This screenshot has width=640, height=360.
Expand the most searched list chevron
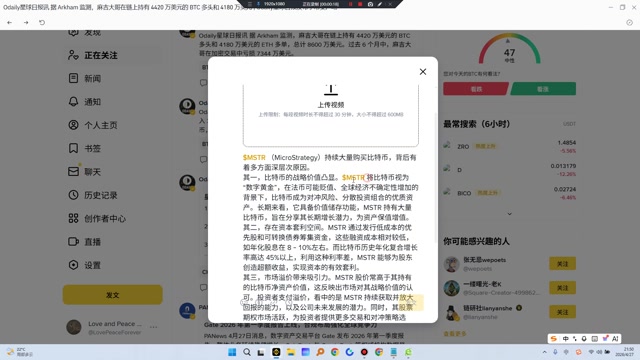coord(509,214)
